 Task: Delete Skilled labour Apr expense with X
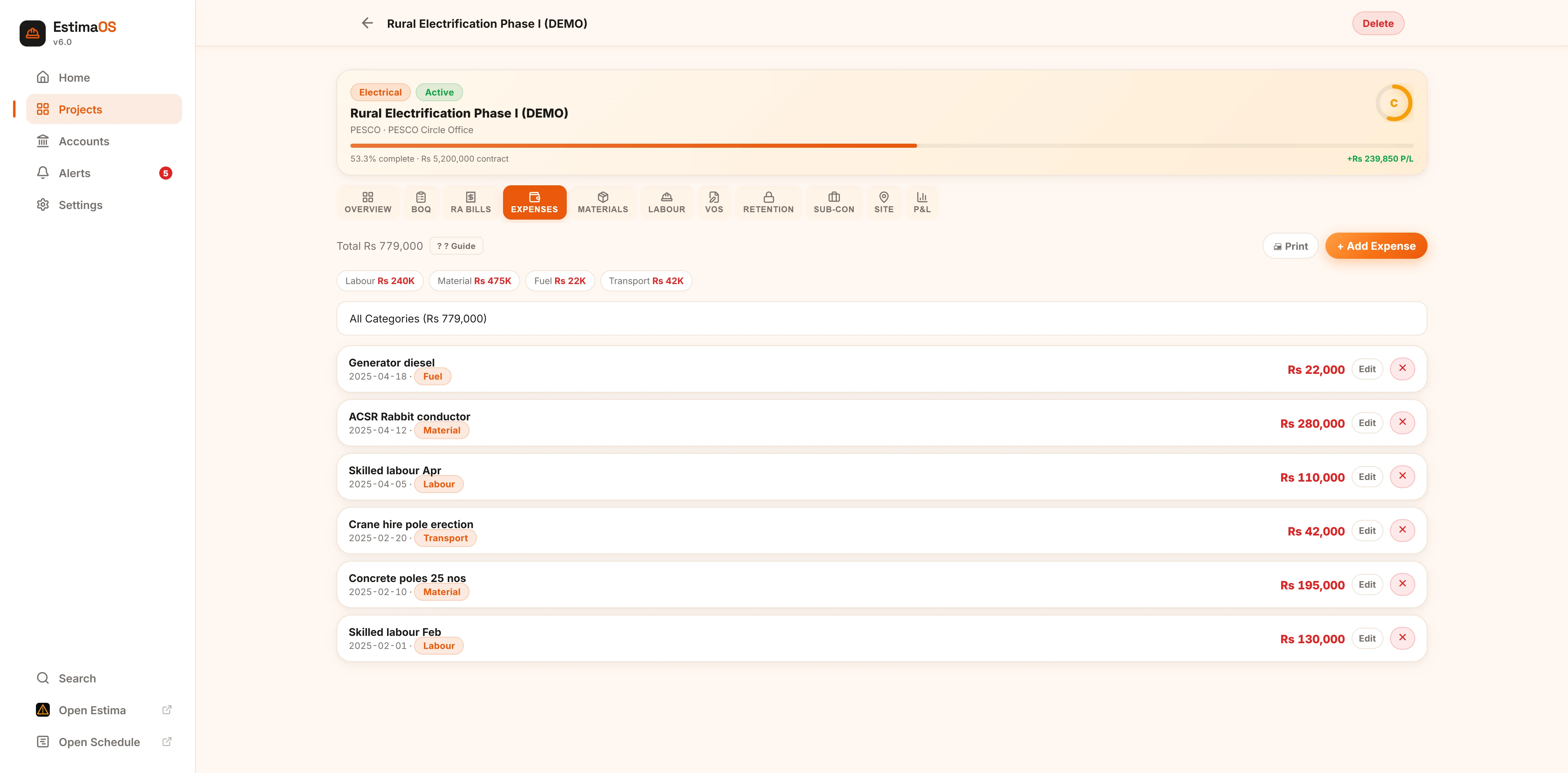pyautogui.click(x=1402, y=476)
